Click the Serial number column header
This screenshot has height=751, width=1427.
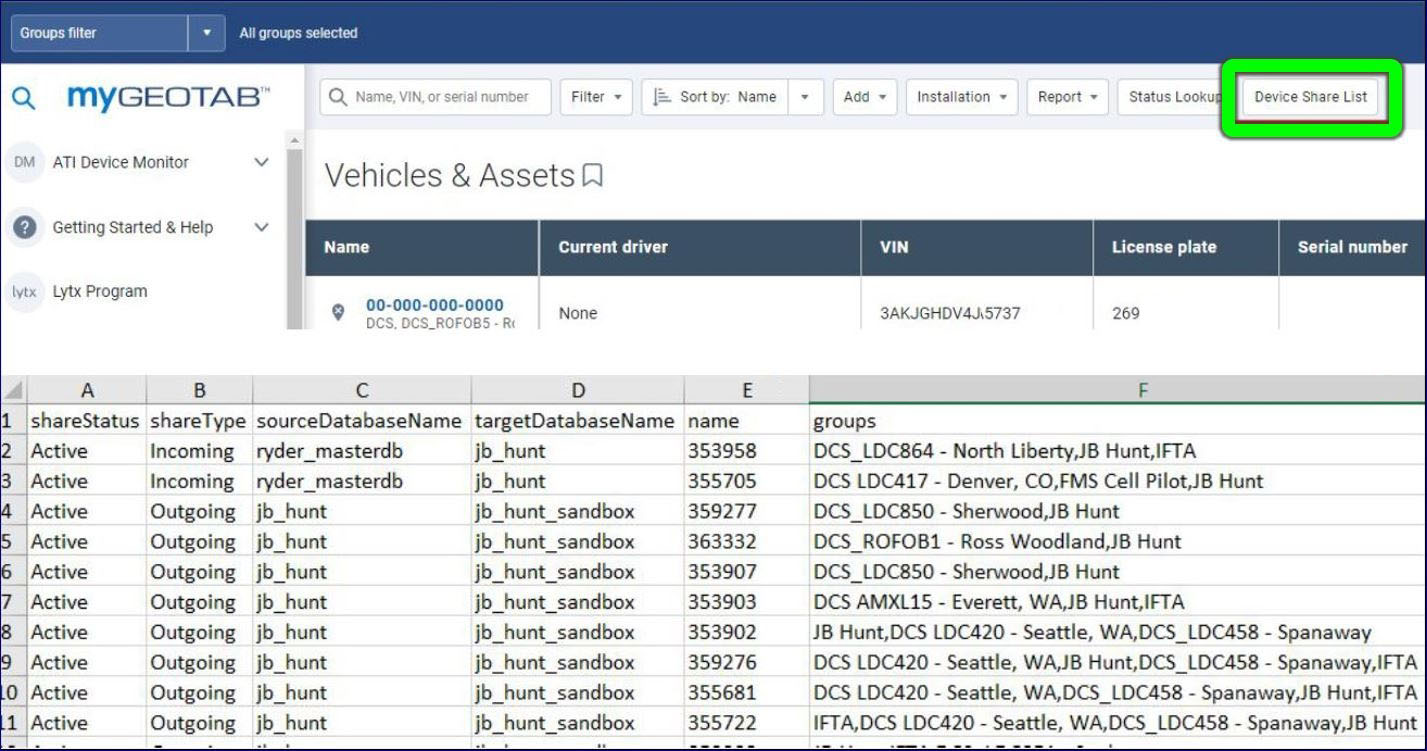[x=1352, y=247]
